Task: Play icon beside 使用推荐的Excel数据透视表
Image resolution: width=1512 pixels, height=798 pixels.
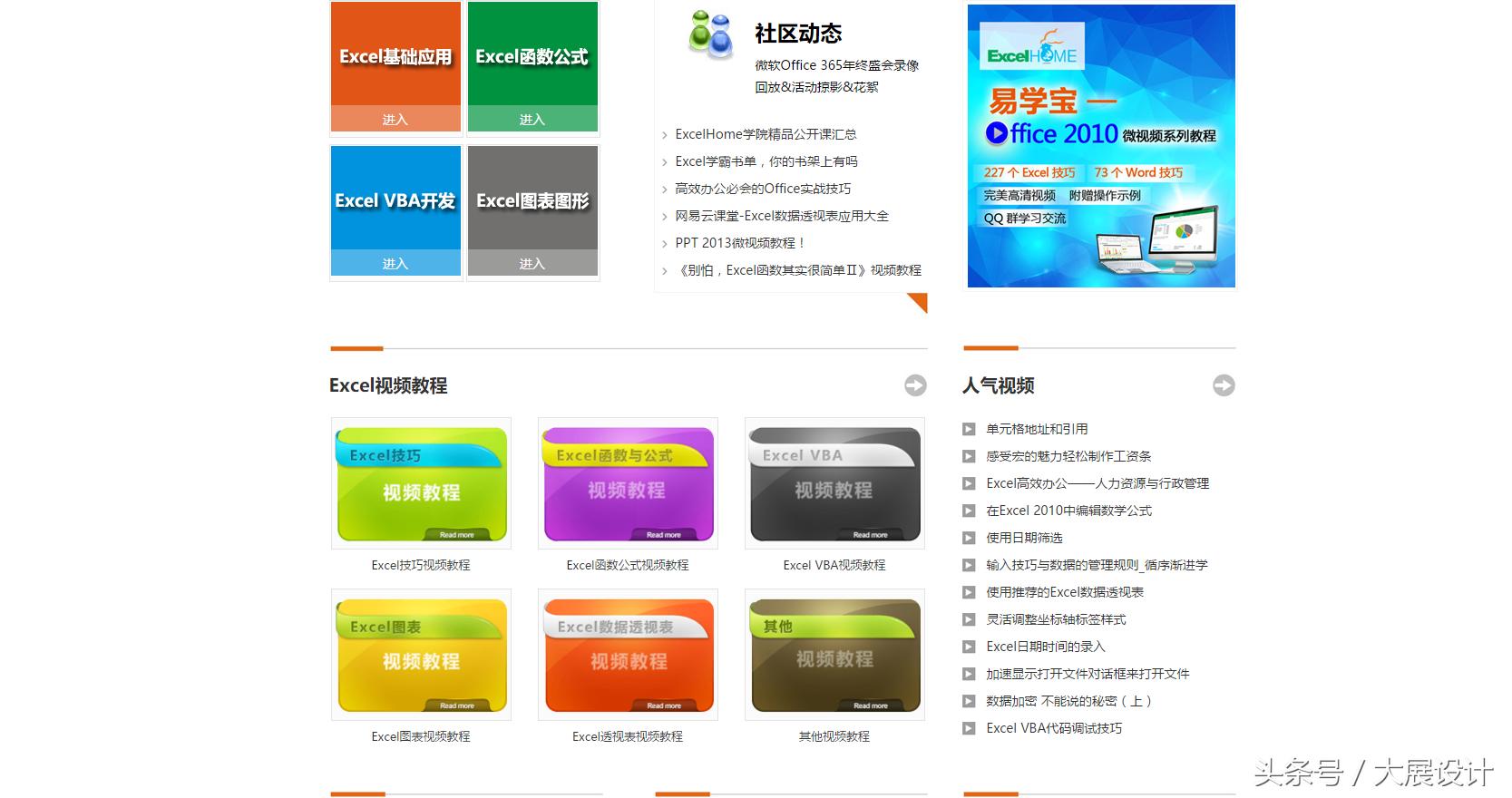Action: [x=969, y=592]
